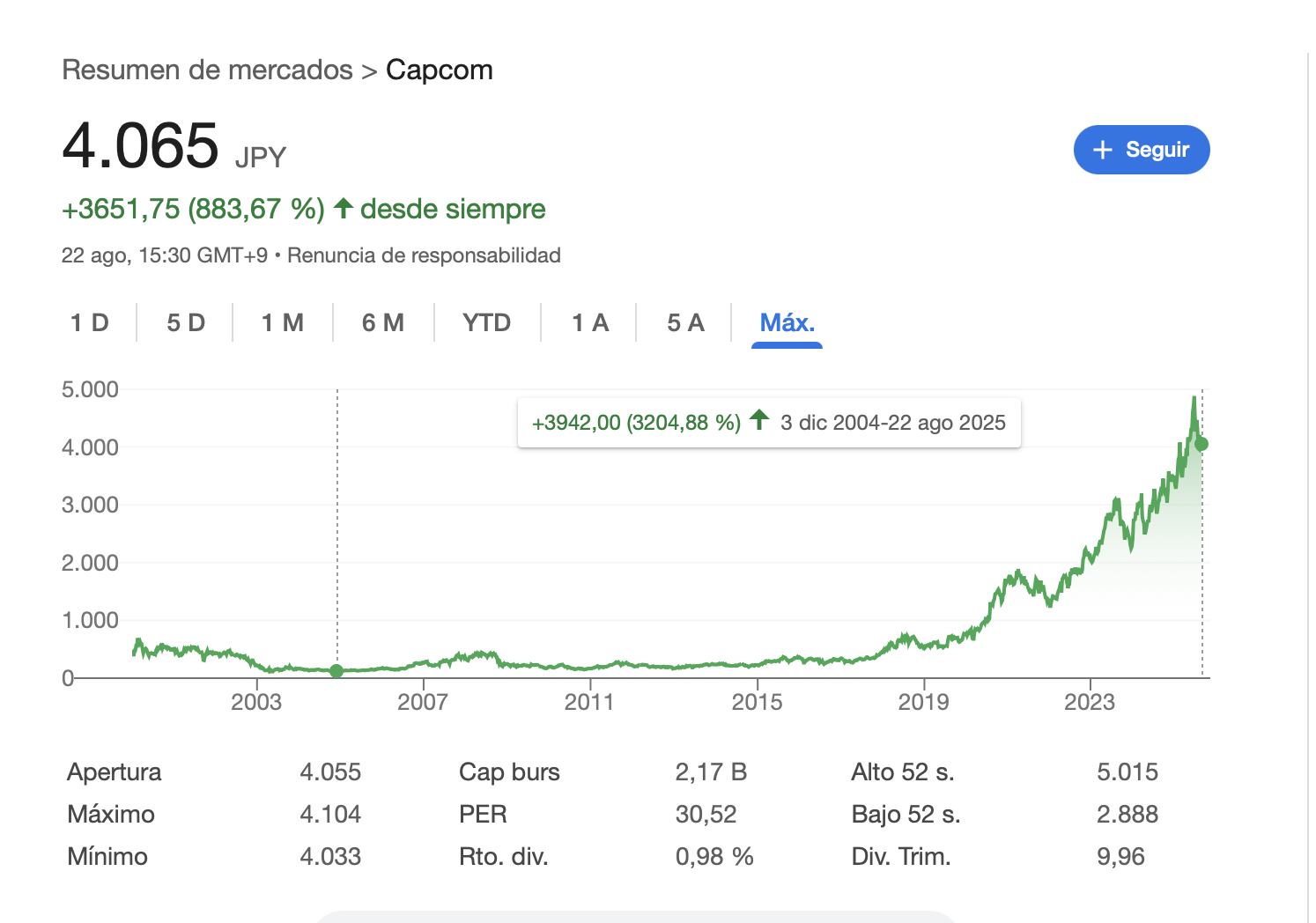Select the 1 A range tab
The image size is (1316, 923).
click(x=590, y=322)
